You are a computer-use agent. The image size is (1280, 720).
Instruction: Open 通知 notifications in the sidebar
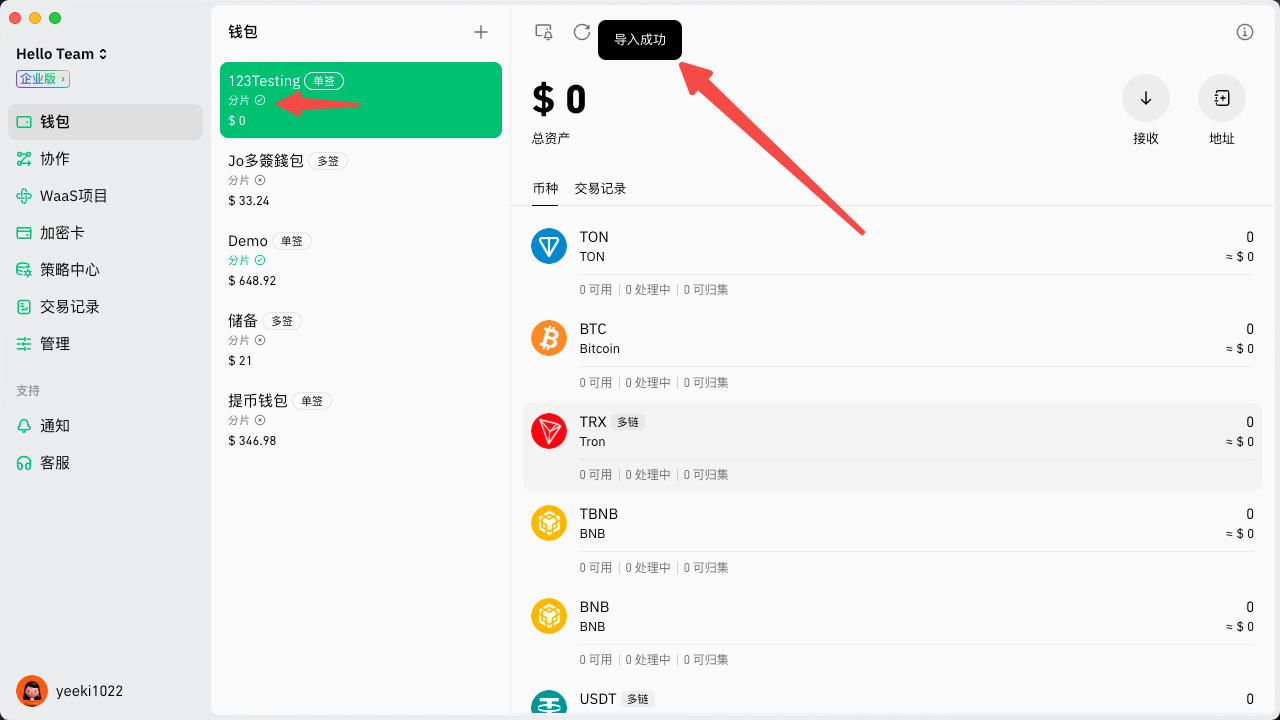click(x=55, y=426)
